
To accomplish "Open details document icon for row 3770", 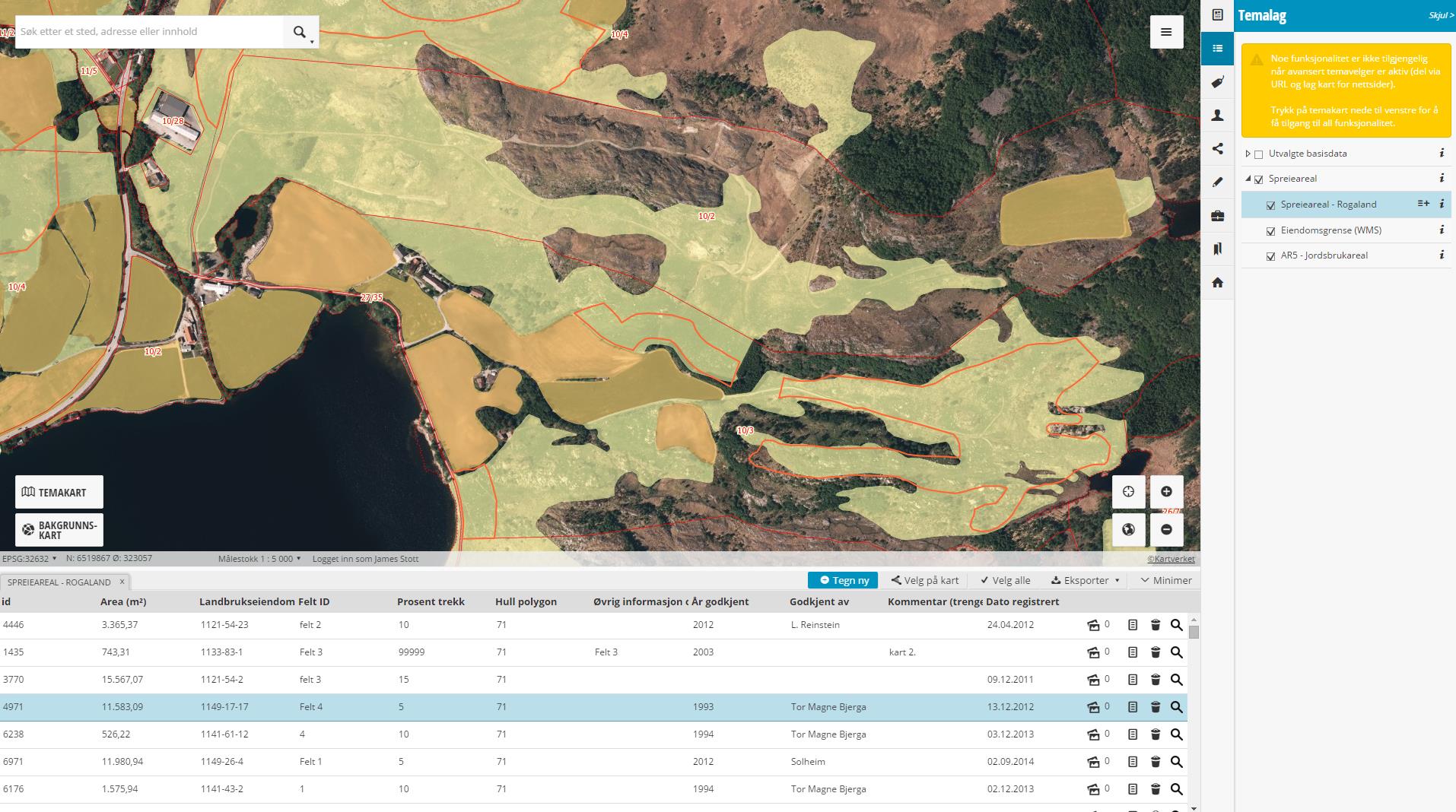I will click(1133, 680).
